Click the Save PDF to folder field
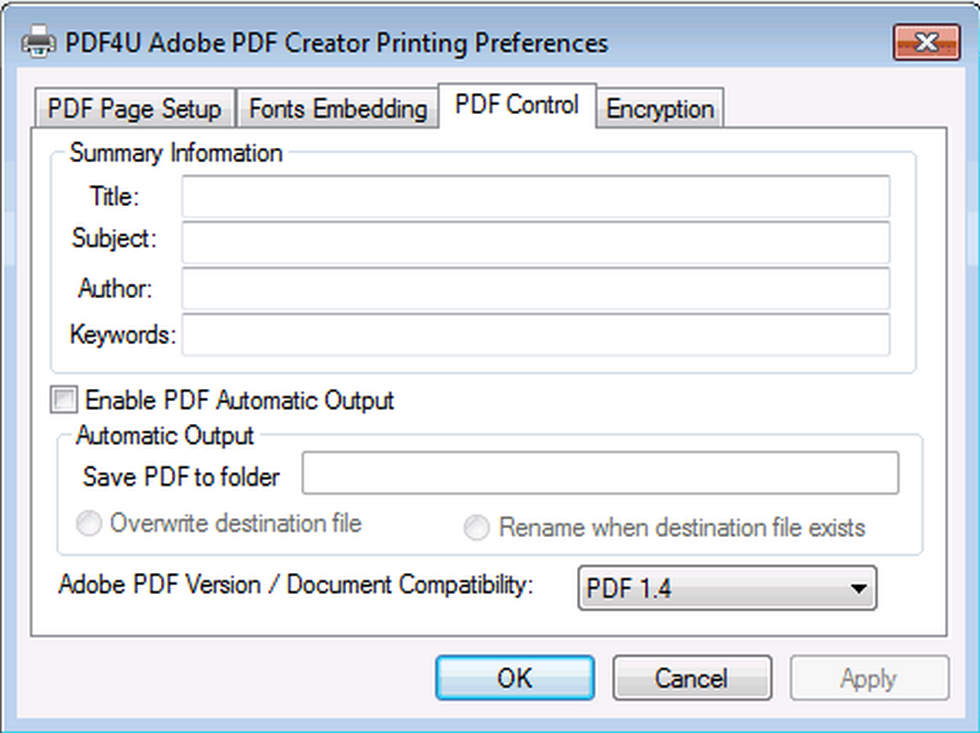 pos(600,473)
